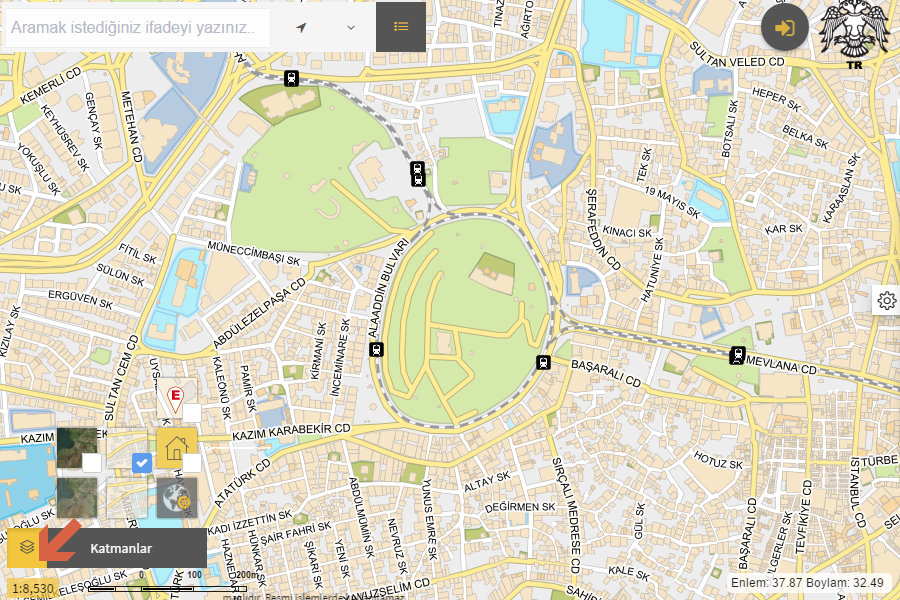The height and width of the screenshot is (600, 900).
Task: Click the login arrow icon at top right
Action: click(x=785, y=28)
